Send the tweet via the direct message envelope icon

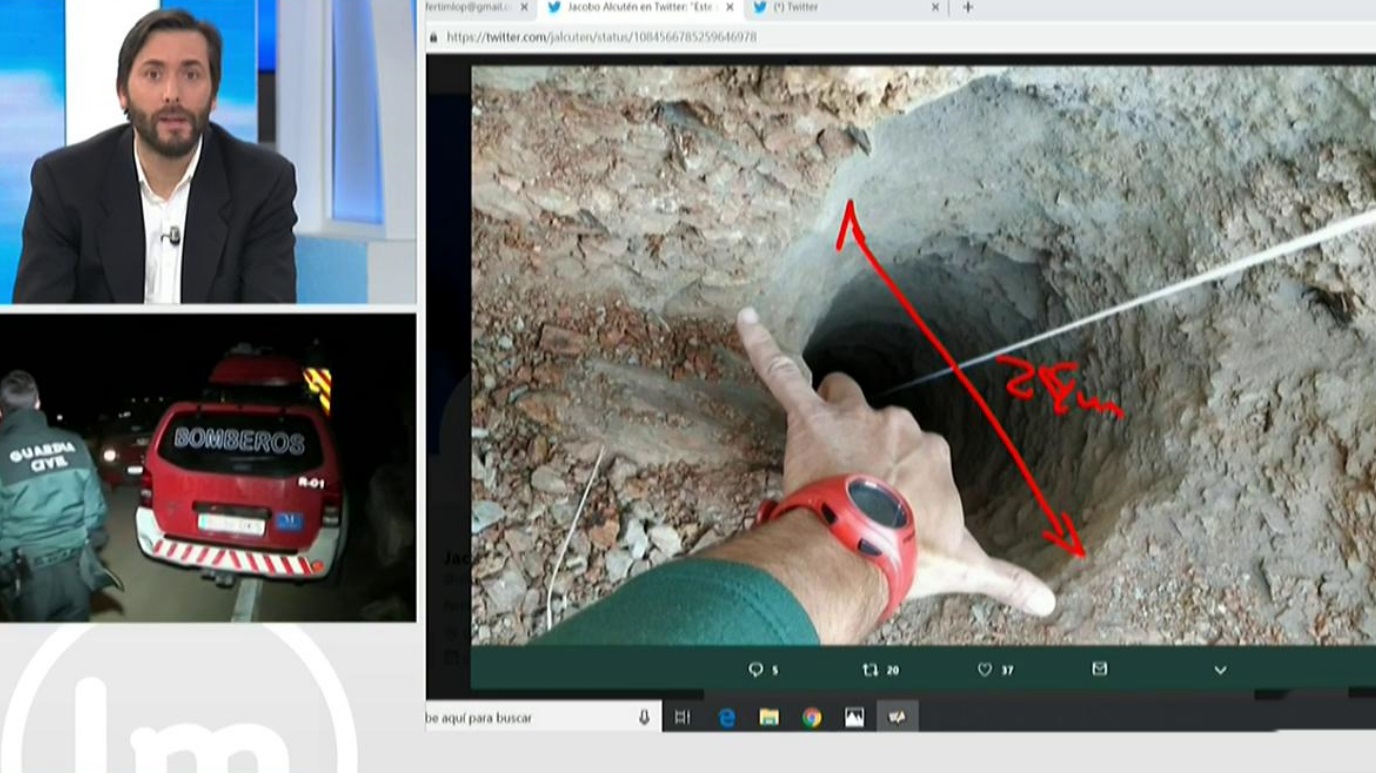(1099, 669)
